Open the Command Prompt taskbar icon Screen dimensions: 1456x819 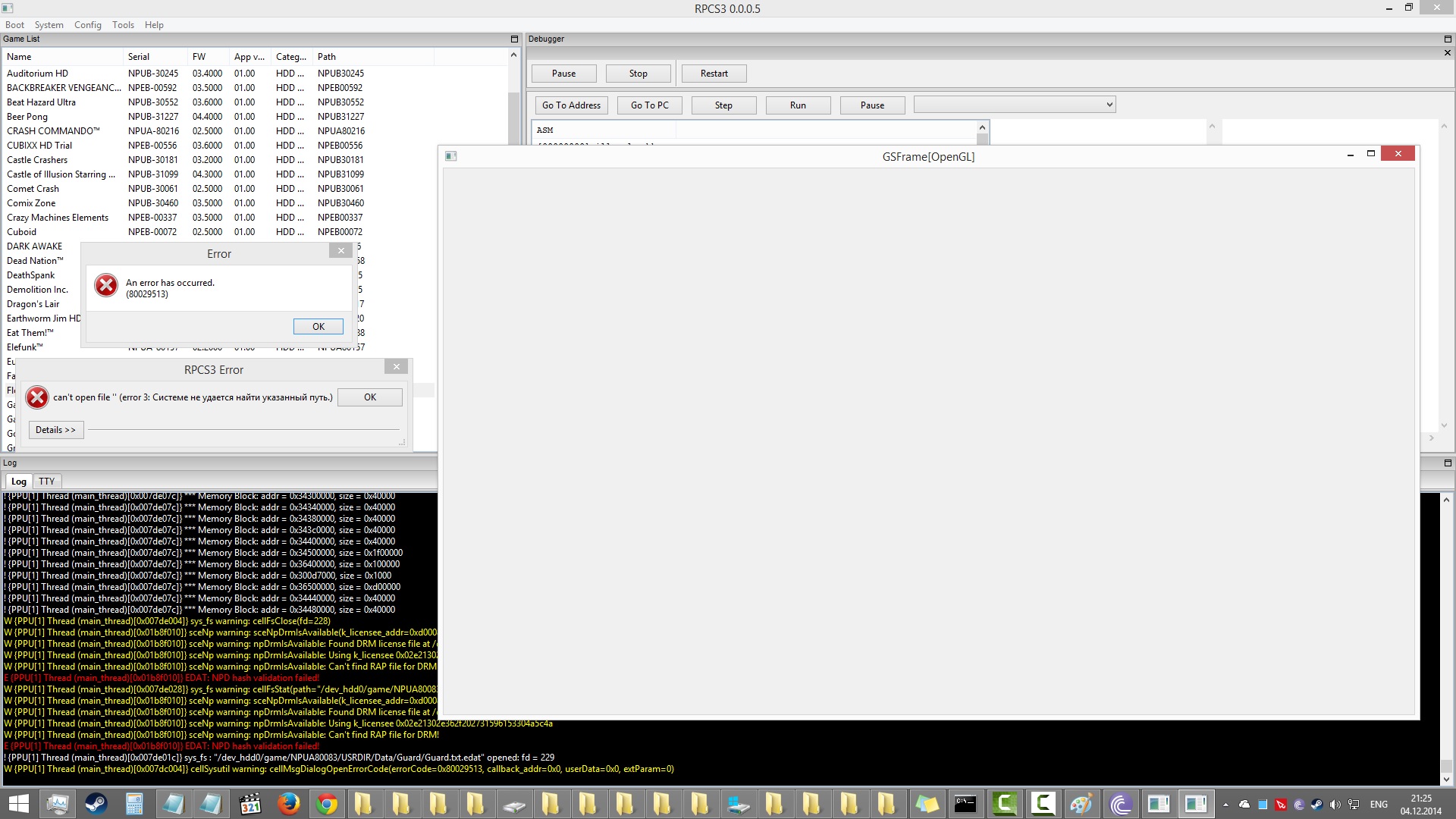coord(965,804)
